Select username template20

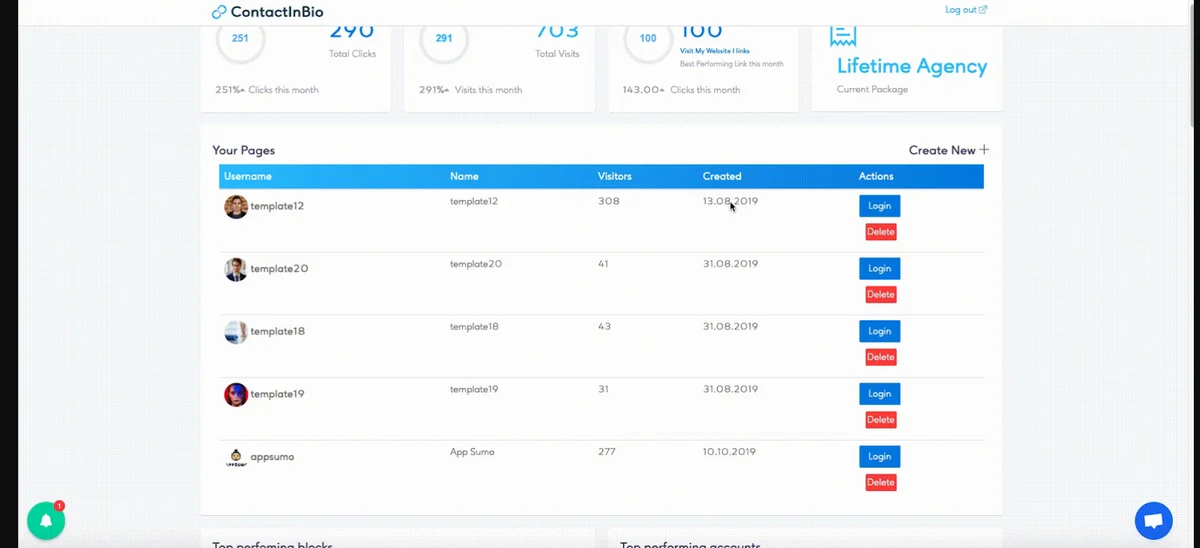click(279, 269)
